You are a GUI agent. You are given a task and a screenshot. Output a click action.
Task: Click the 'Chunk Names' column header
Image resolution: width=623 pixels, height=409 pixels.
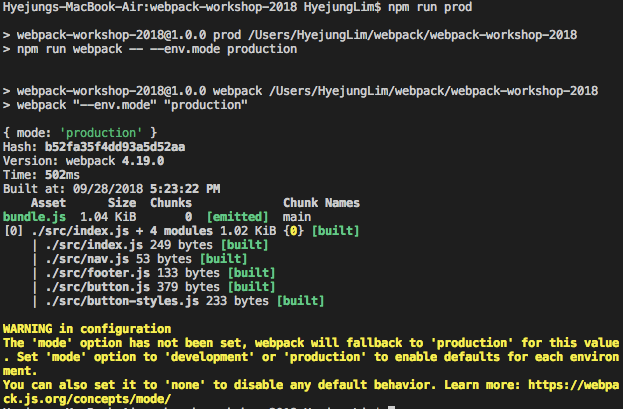coord(321,203)
